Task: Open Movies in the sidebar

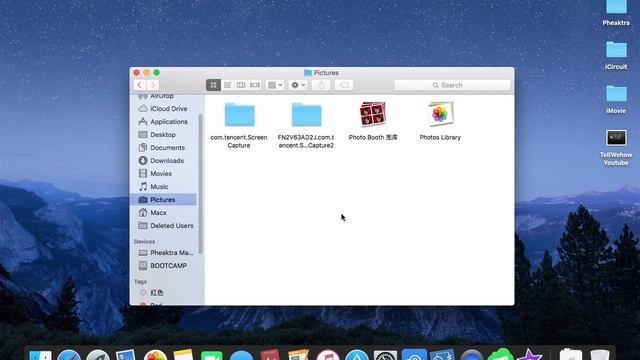Action: [x=163, y=174]
